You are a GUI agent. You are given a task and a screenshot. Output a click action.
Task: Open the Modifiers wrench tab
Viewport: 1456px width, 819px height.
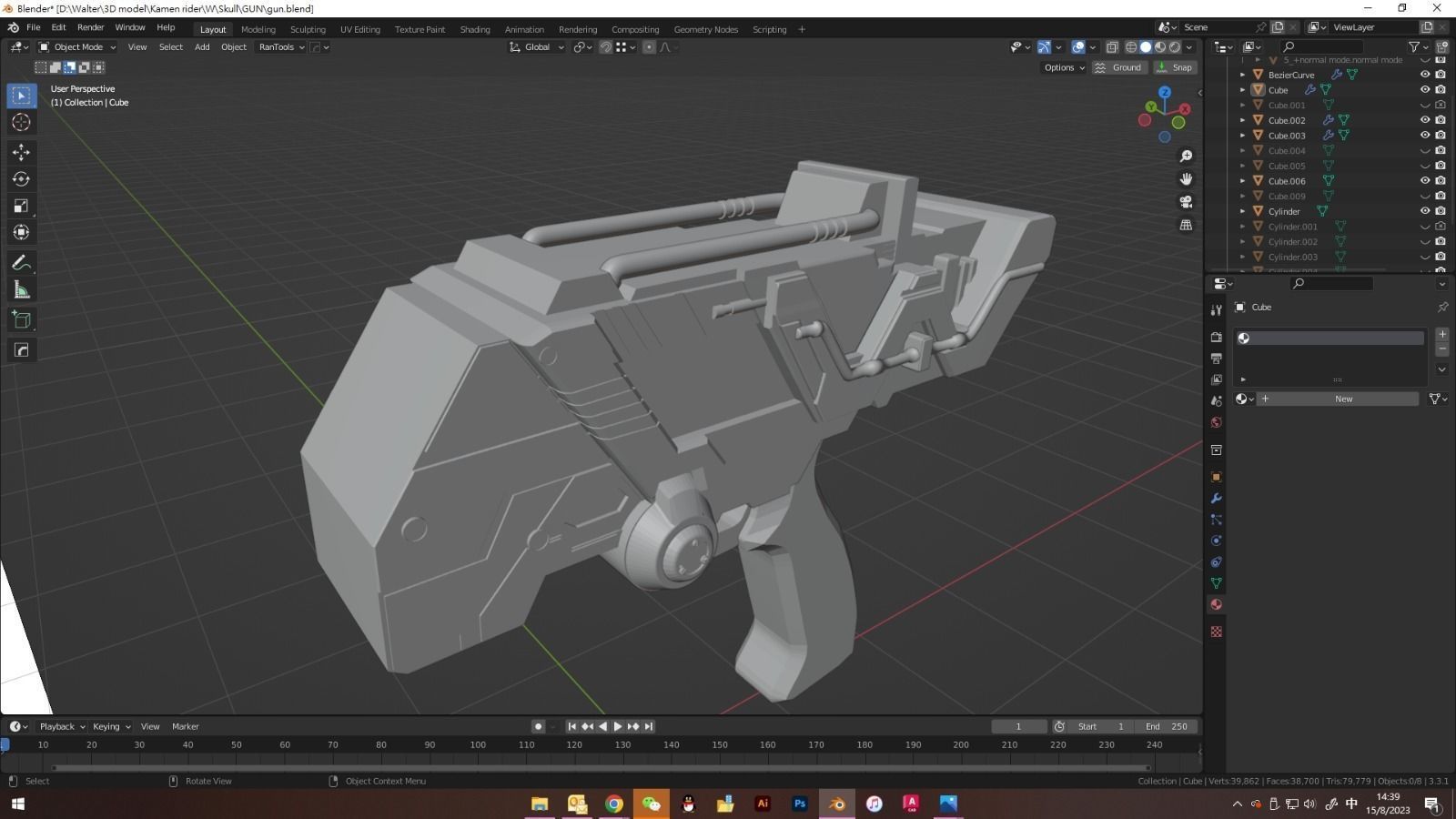pos(1216,499)
